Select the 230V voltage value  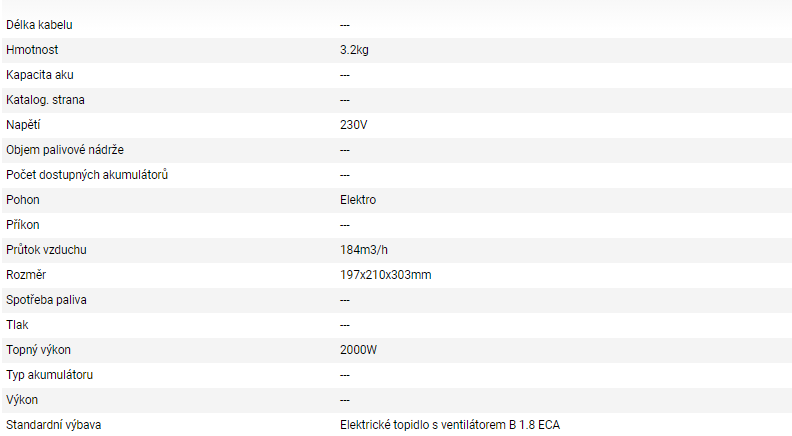[x=354, y=124]
